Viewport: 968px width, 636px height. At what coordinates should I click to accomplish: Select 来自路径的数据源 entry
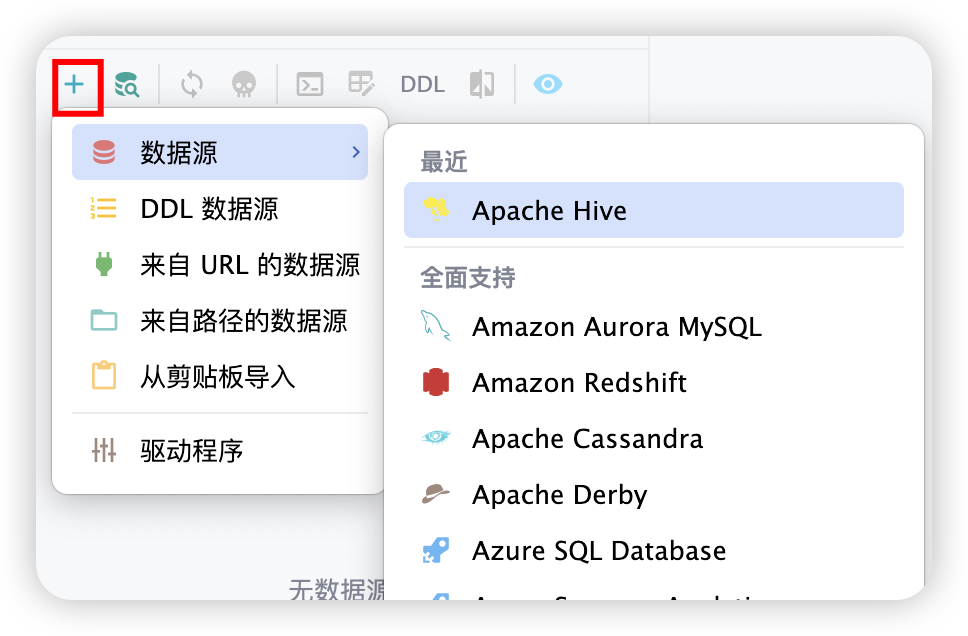click(220, 320)
